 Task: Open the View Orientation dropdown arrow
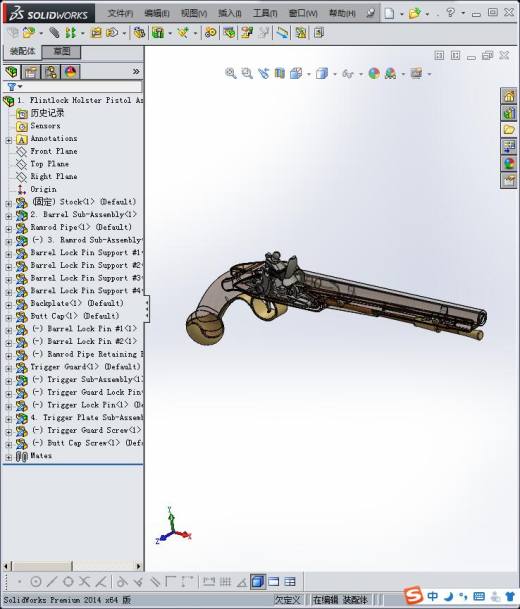point(309,74)
